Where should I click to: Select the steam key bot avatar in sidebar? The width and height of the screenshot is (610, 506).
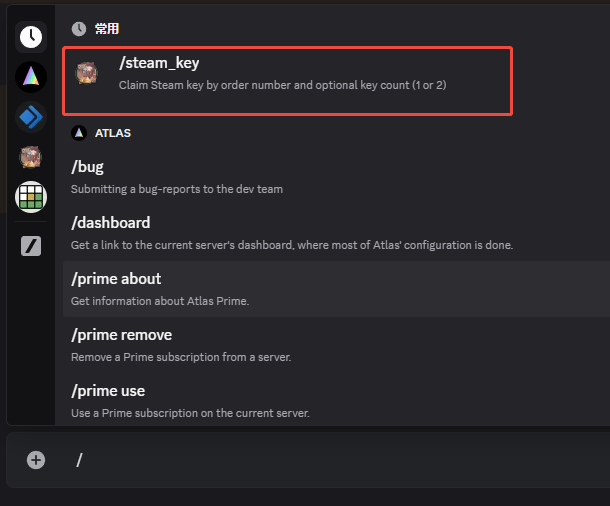coord(31,157)
